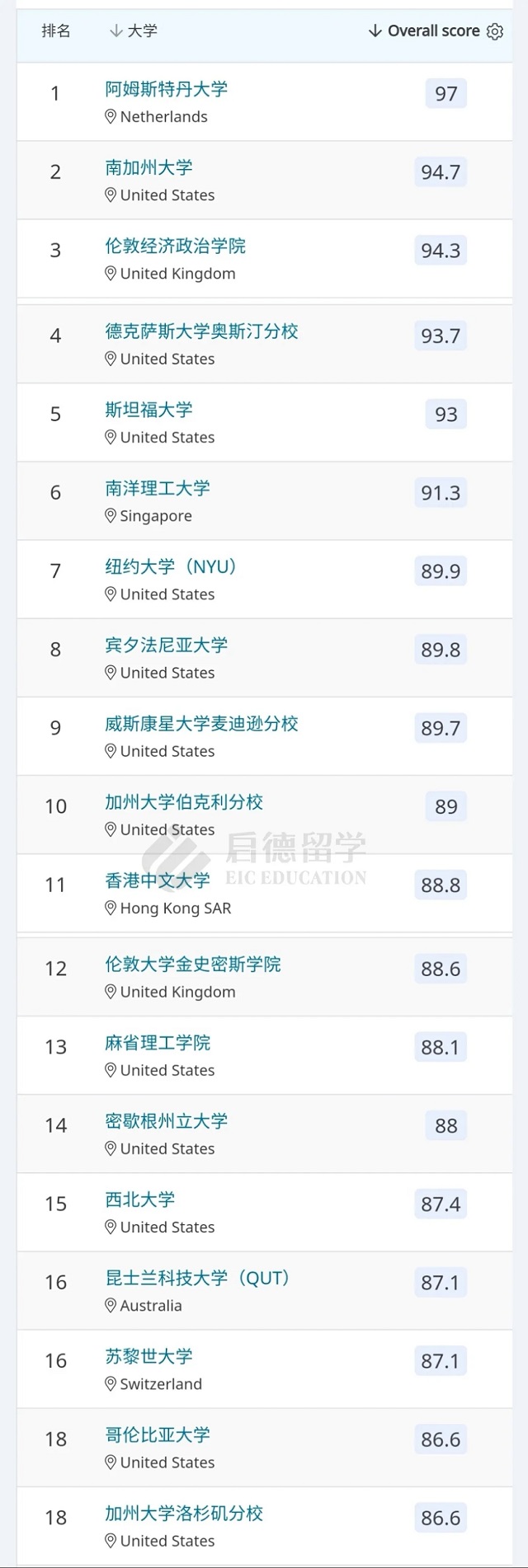This screenshot has height=1568, width=528.
Task: Click the 97 overall score badge
Action: tap(445, 93)
